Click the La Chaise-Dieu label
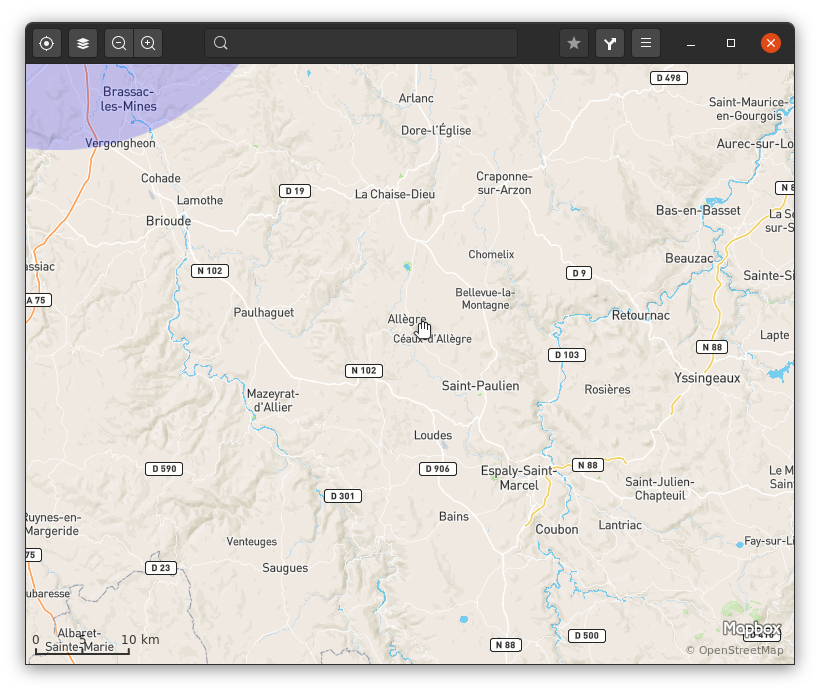 click(395, 194)
